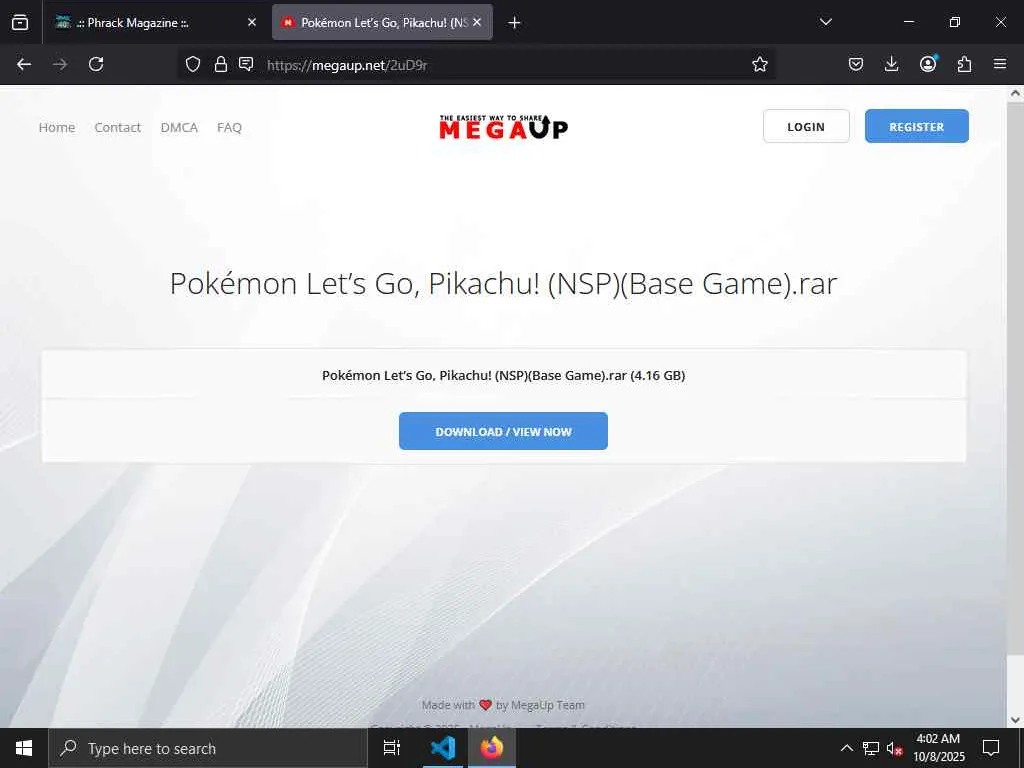Viewport: 1024px width, 768px height.
Task: Go to the Home link
Action: coord(57,127)
